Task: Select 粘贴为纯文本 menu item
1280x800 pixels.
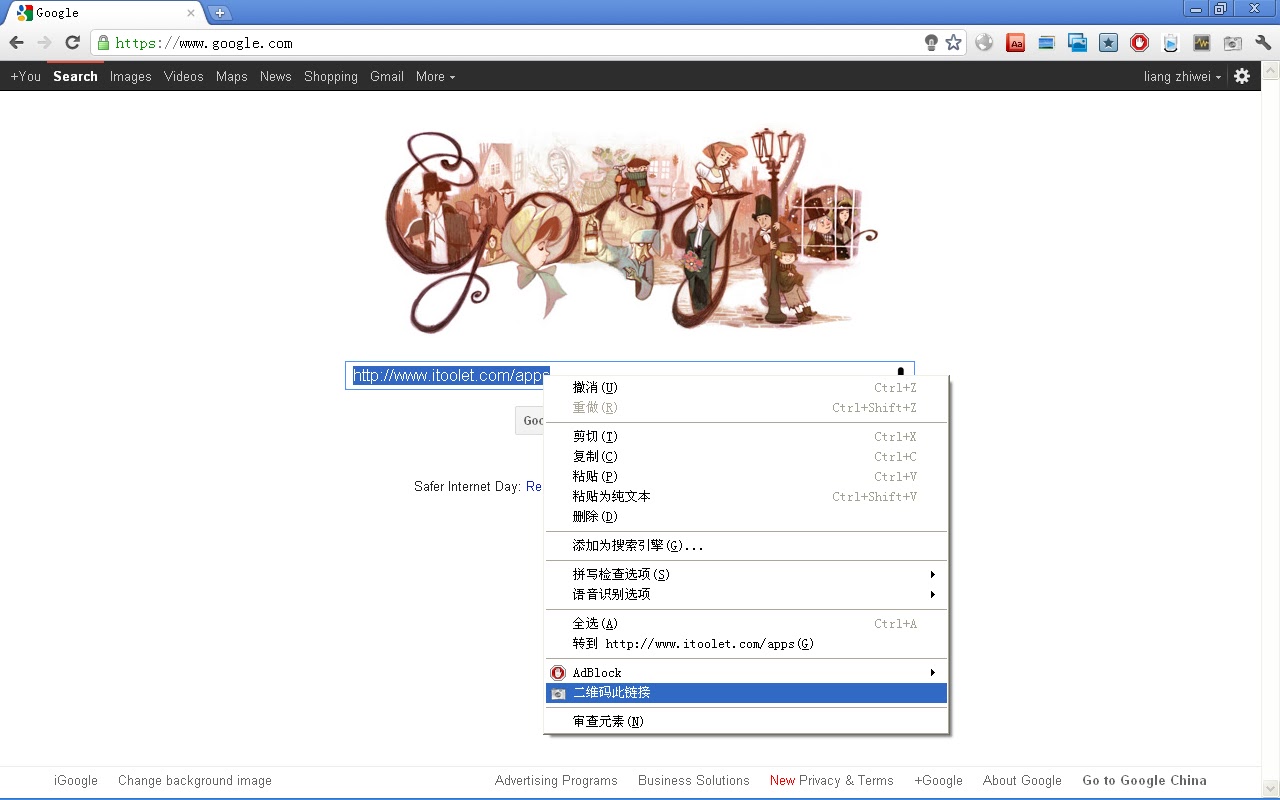Action: click(746, 496)
